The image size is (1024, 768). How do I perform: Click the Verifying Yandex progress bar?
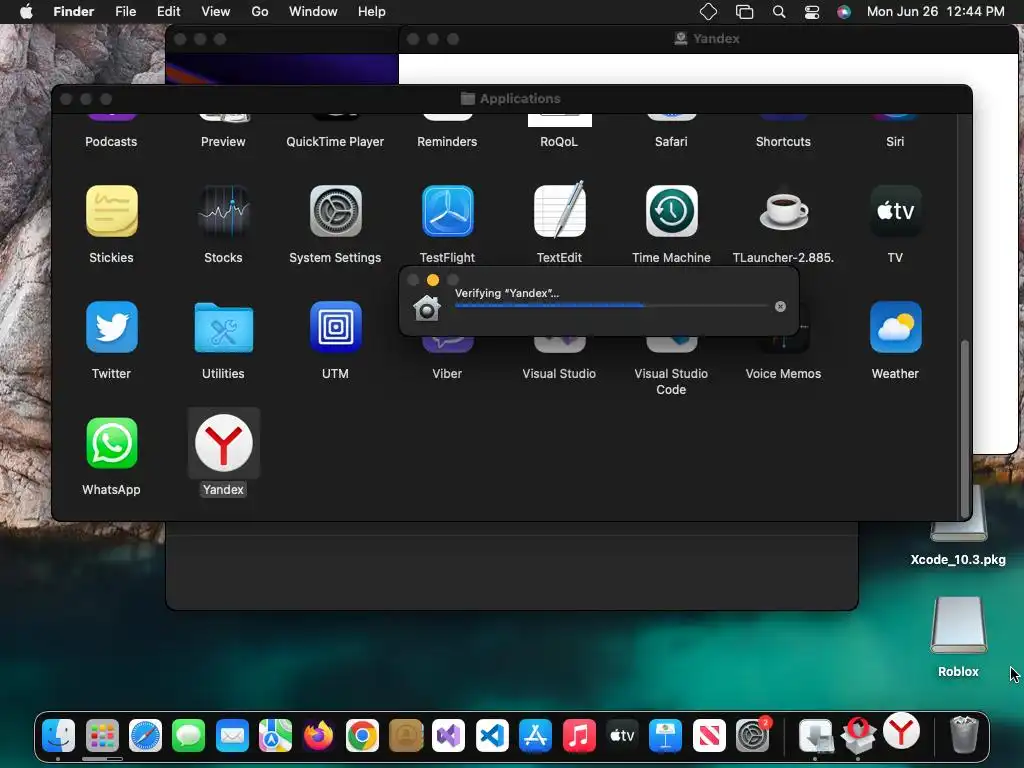coord(611,305)
